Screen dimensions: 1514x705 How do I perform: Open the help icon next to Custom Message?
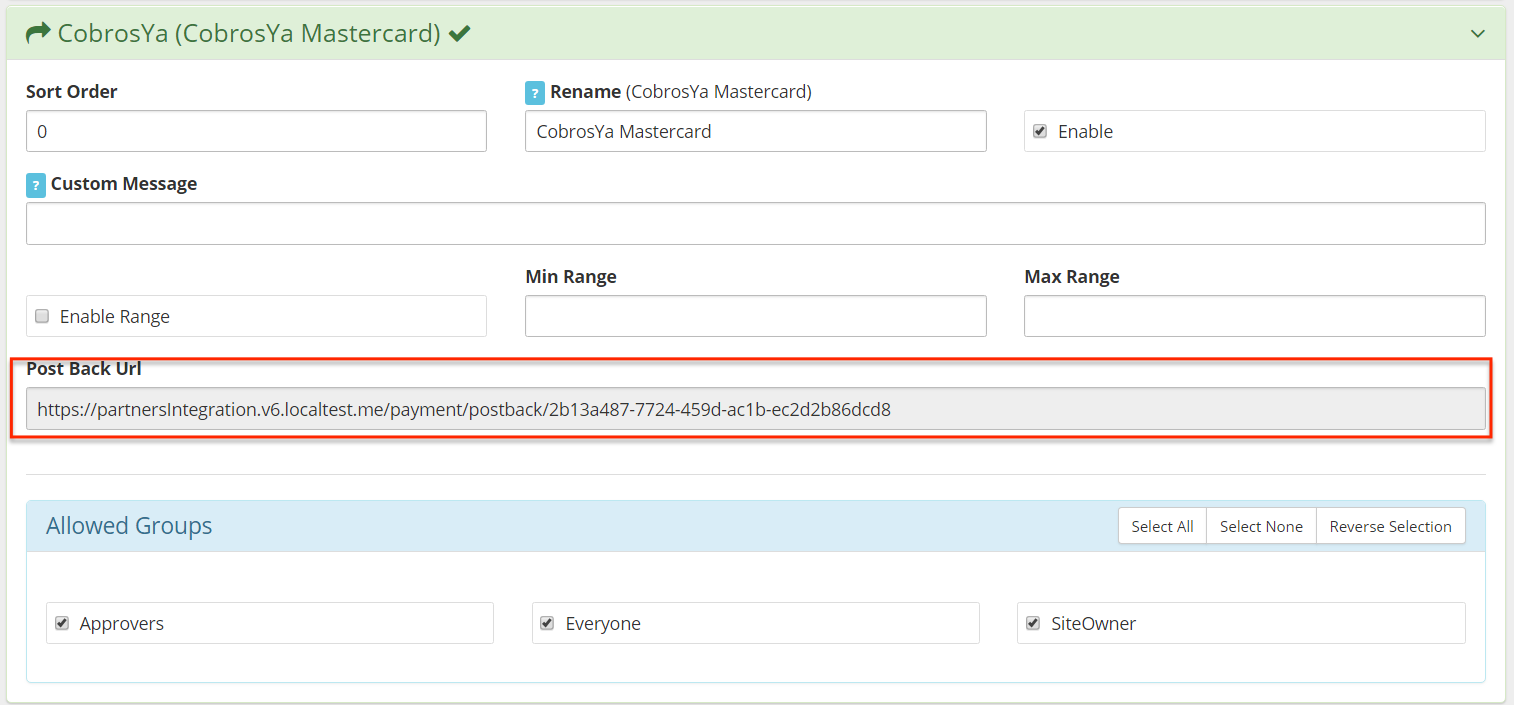click(36, 185)
